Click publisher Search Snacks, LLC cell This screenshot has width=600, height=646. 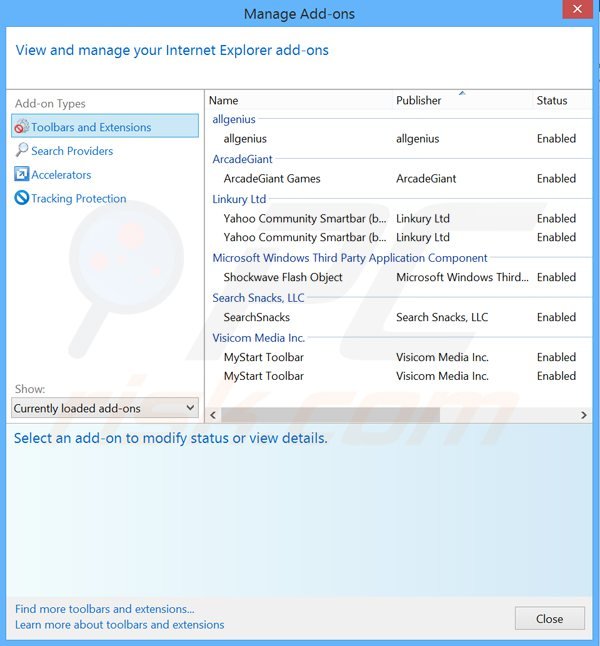point(442,317)
